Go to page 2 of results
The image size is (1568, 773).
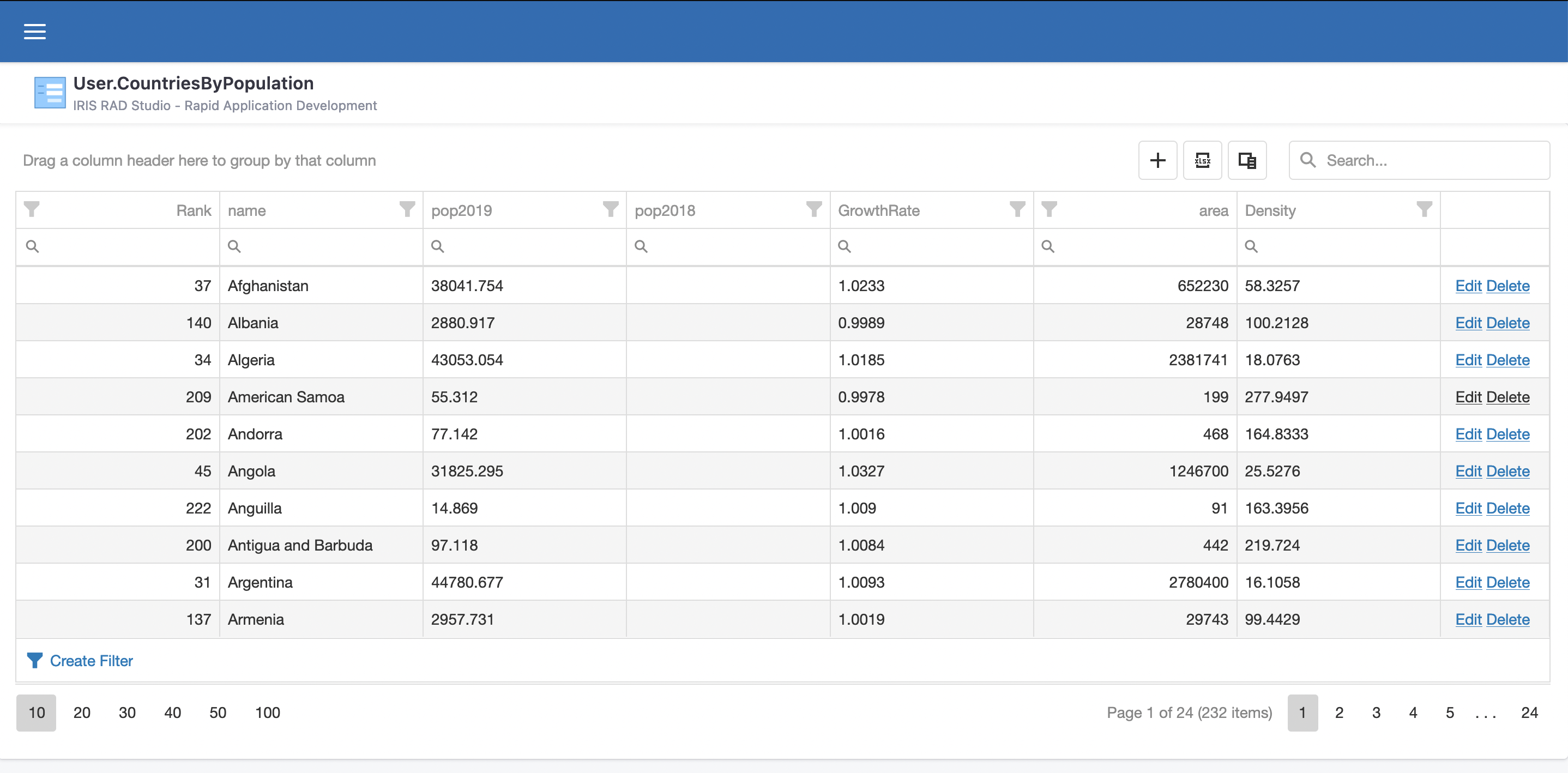(1338, 712)
